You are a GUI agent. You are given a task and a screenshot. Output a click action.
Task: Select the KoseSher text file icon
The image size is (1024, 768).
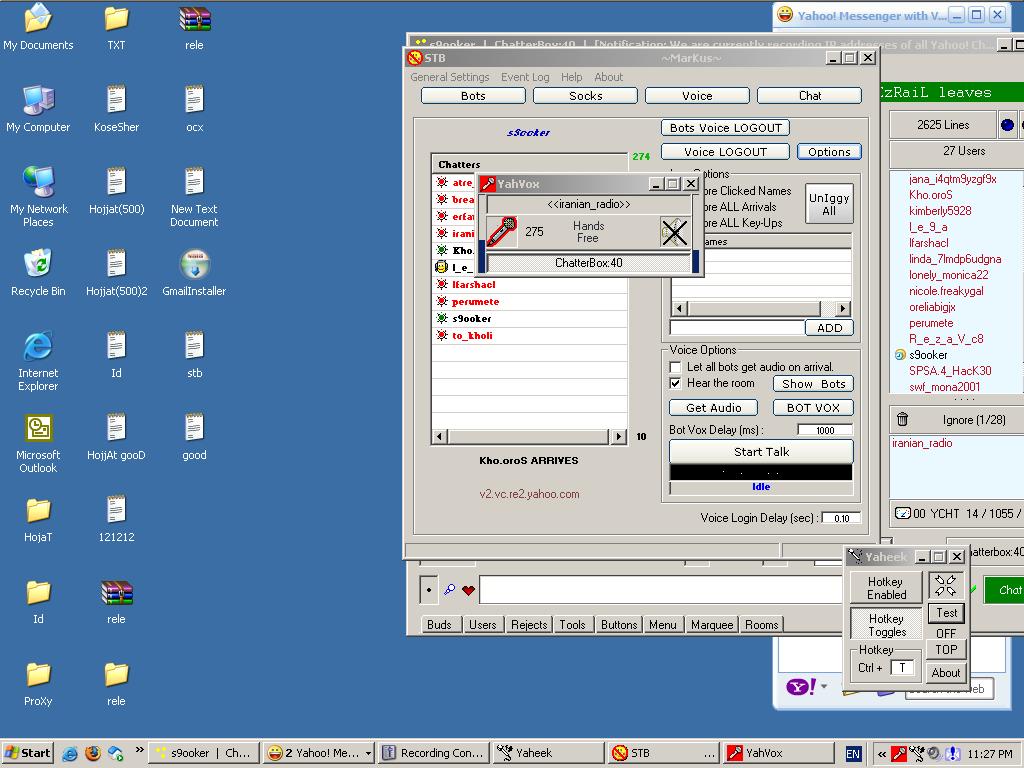(x=116, y=109)
